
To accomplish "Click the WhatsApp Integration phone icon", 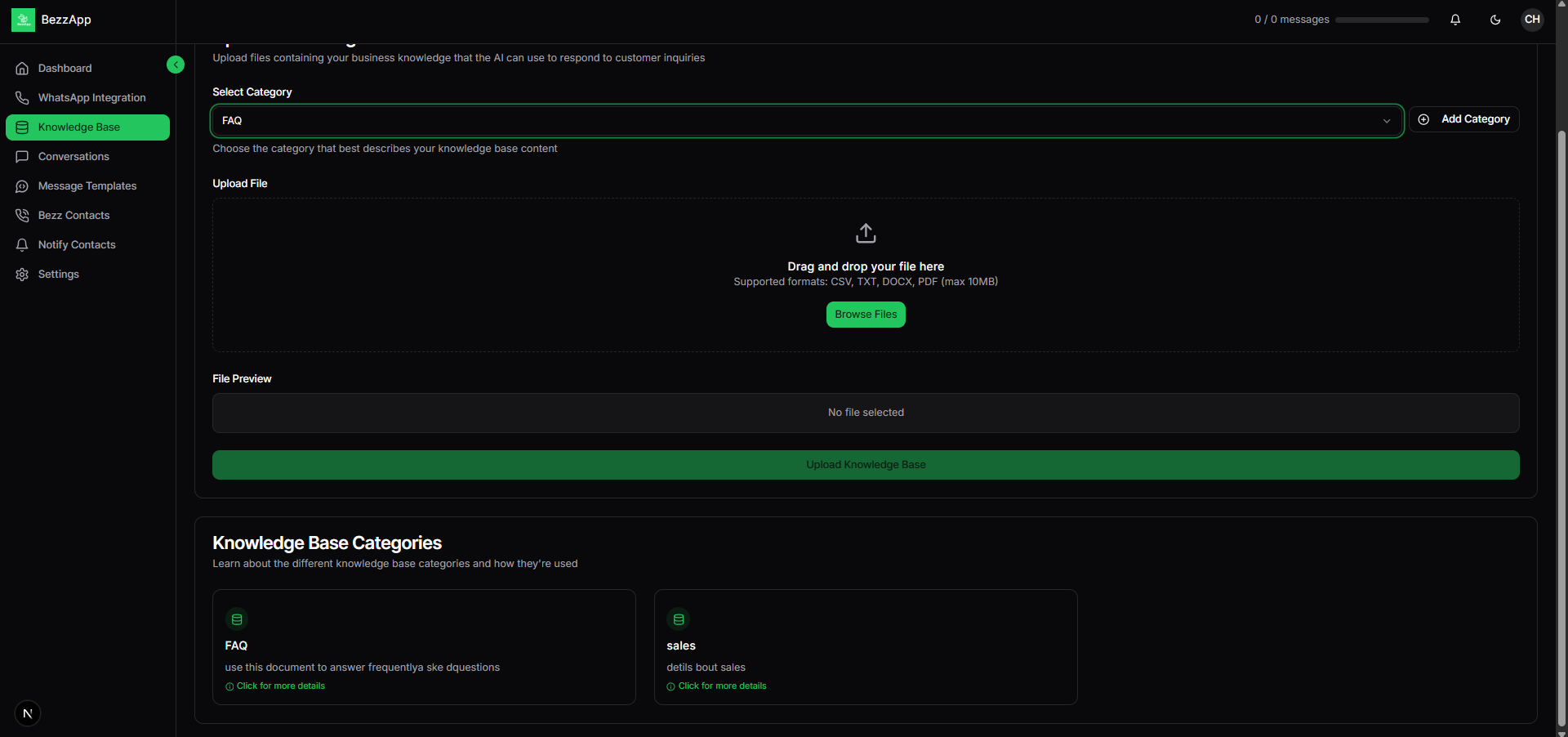I will coord(22,98).
